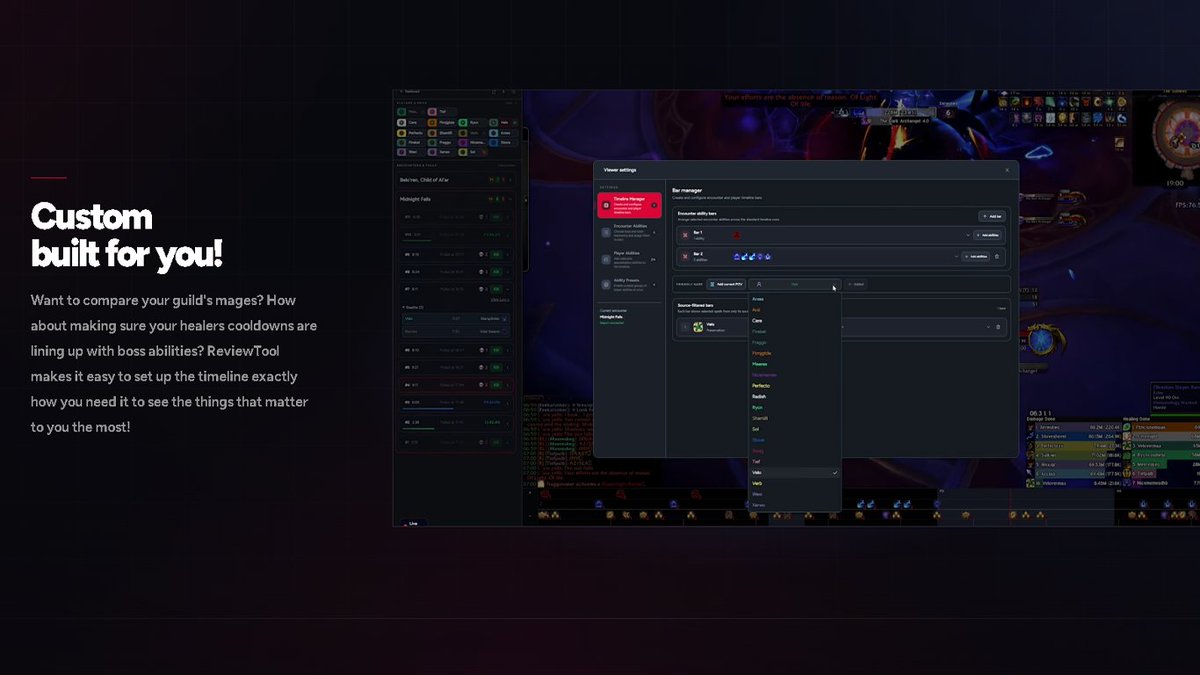Select checked Velo in the player list

tap(793, 473)
